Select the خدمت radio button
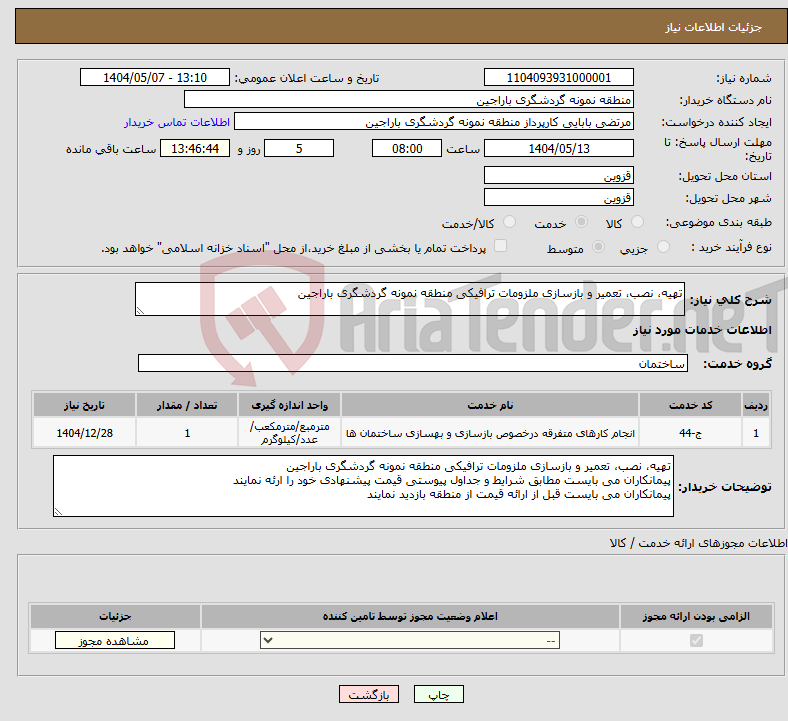788x721 pixels. pyautogui.click(x=581, y=222)
